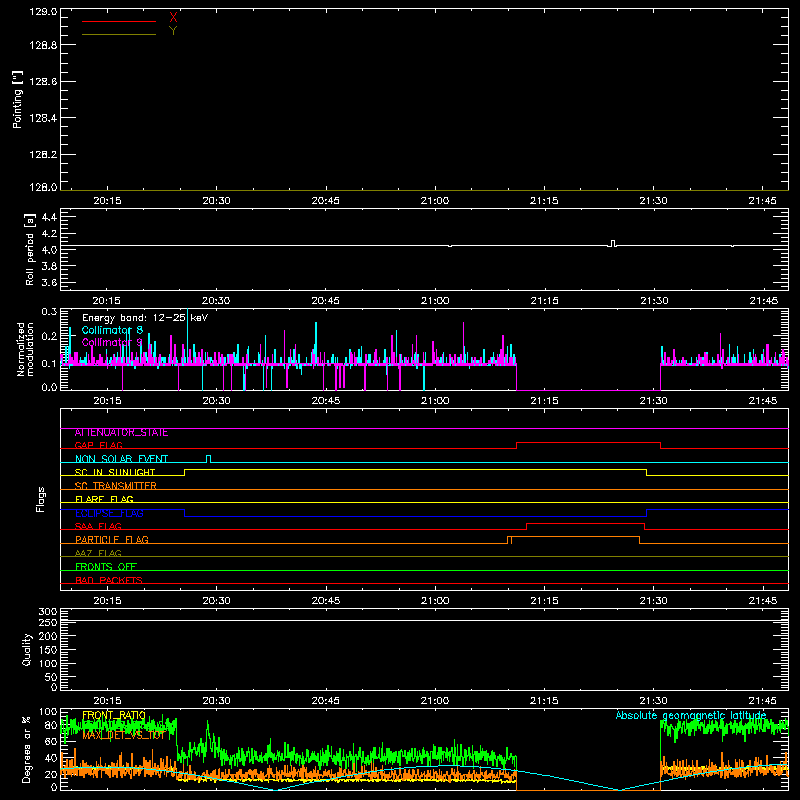Image resolution: width=800 pixels, height=800 pixels.
Task: Click the PARTICLE_FLAG label
Action: coord(112,540)
